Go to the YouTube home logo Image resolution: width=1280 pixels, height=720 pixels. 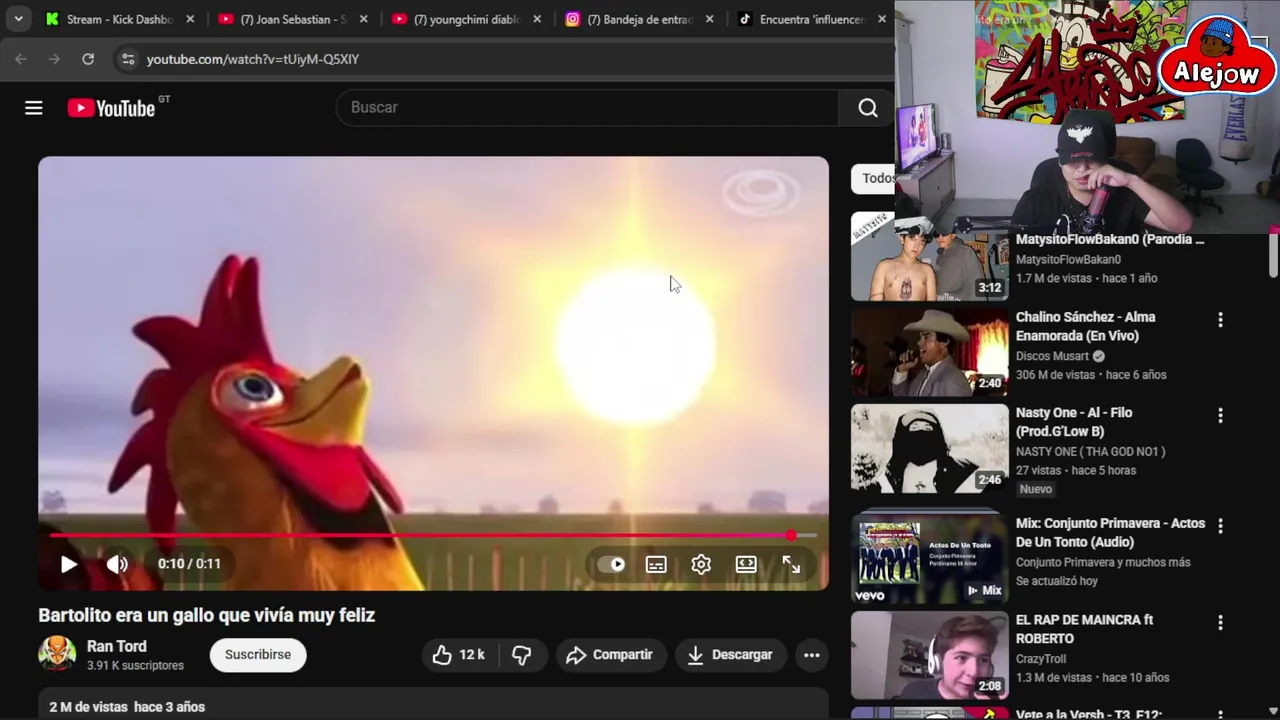[111, 108]
